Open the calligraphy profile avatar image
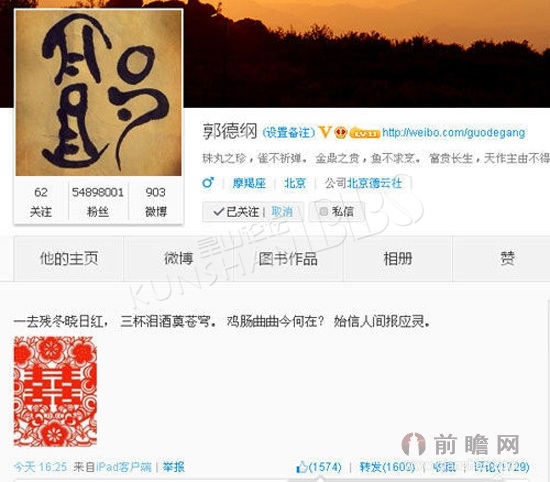 coord(98,93)
